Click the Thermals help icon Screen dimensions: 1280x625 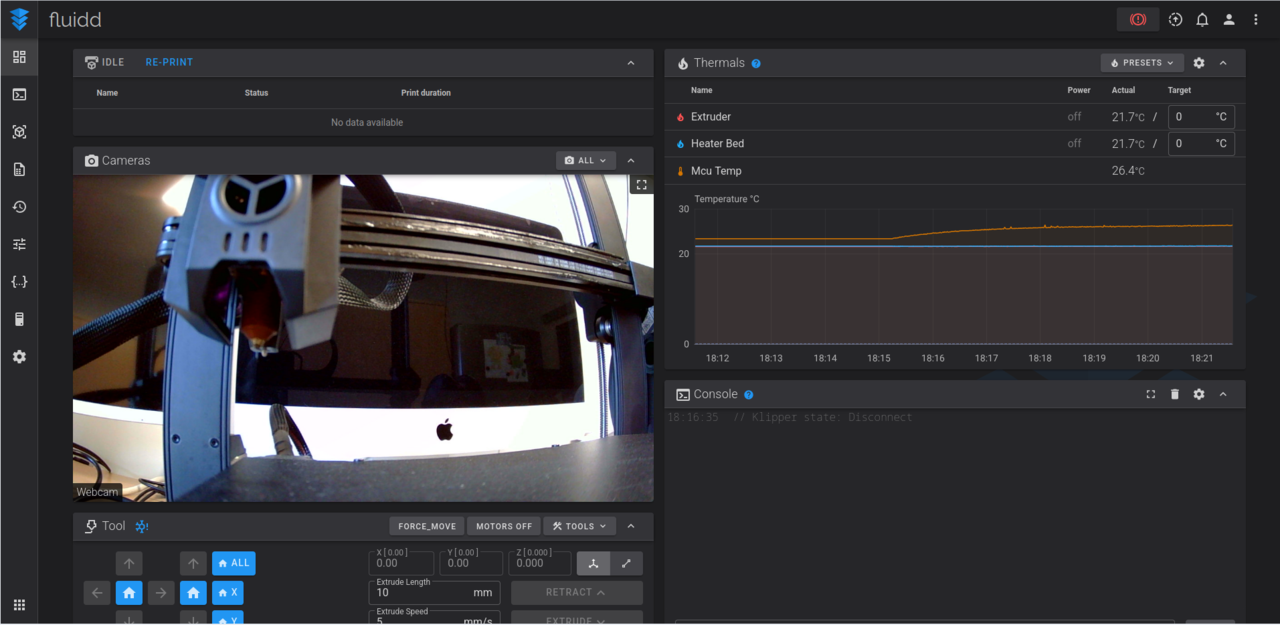756,63
